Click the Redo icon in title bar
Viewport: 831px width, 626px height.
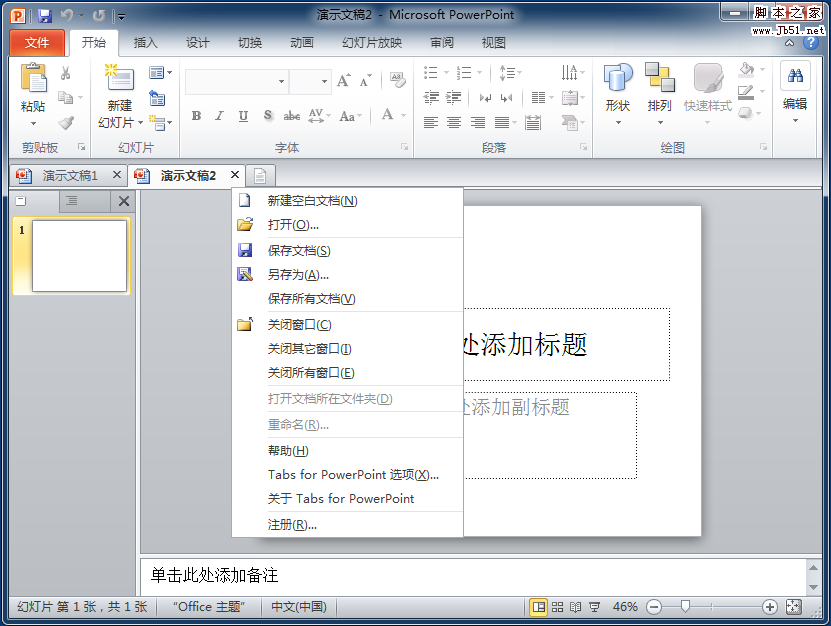99,16
